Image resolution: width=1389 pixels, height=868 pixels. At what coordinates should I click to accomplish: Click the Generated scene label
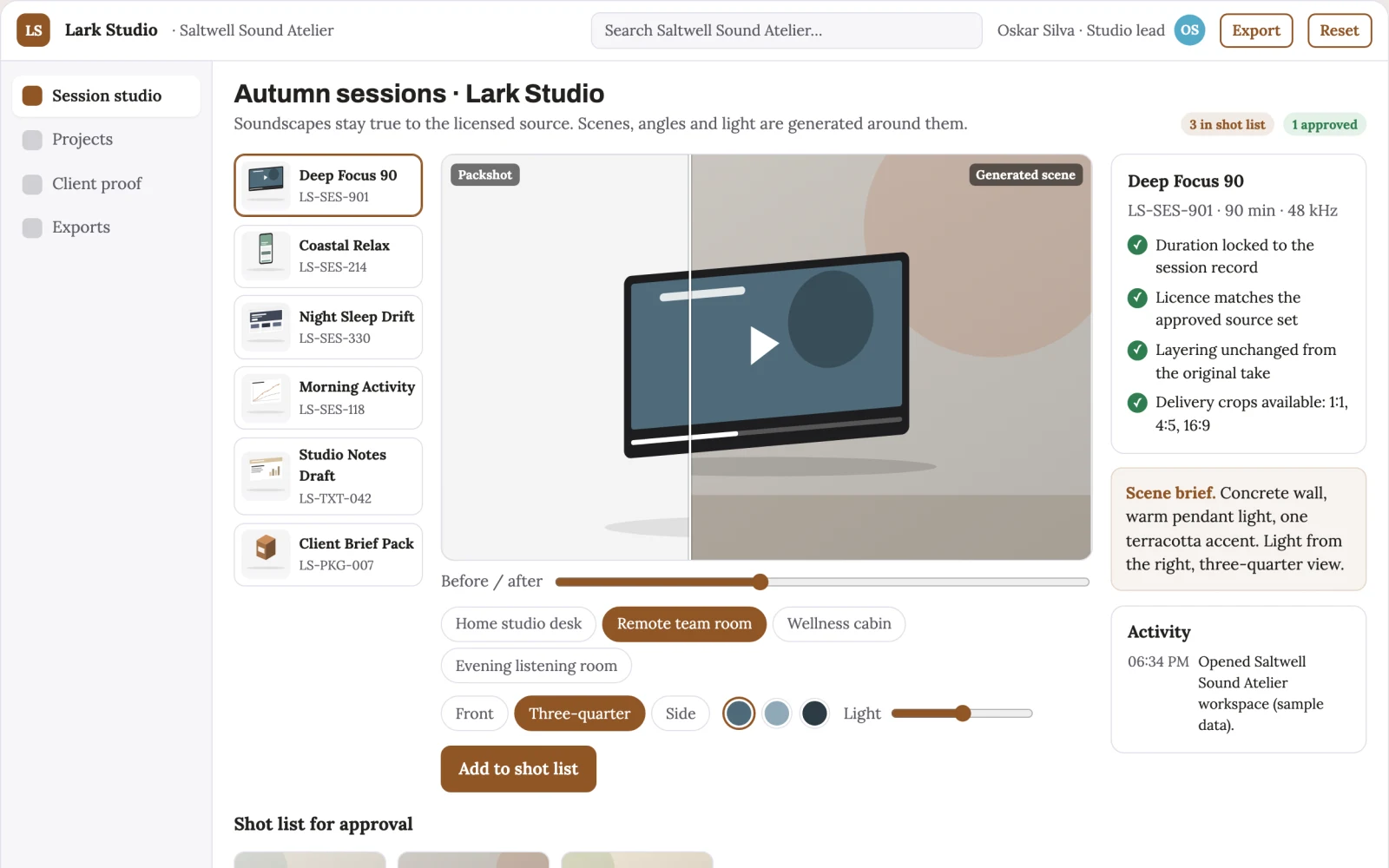[1025, 174]
